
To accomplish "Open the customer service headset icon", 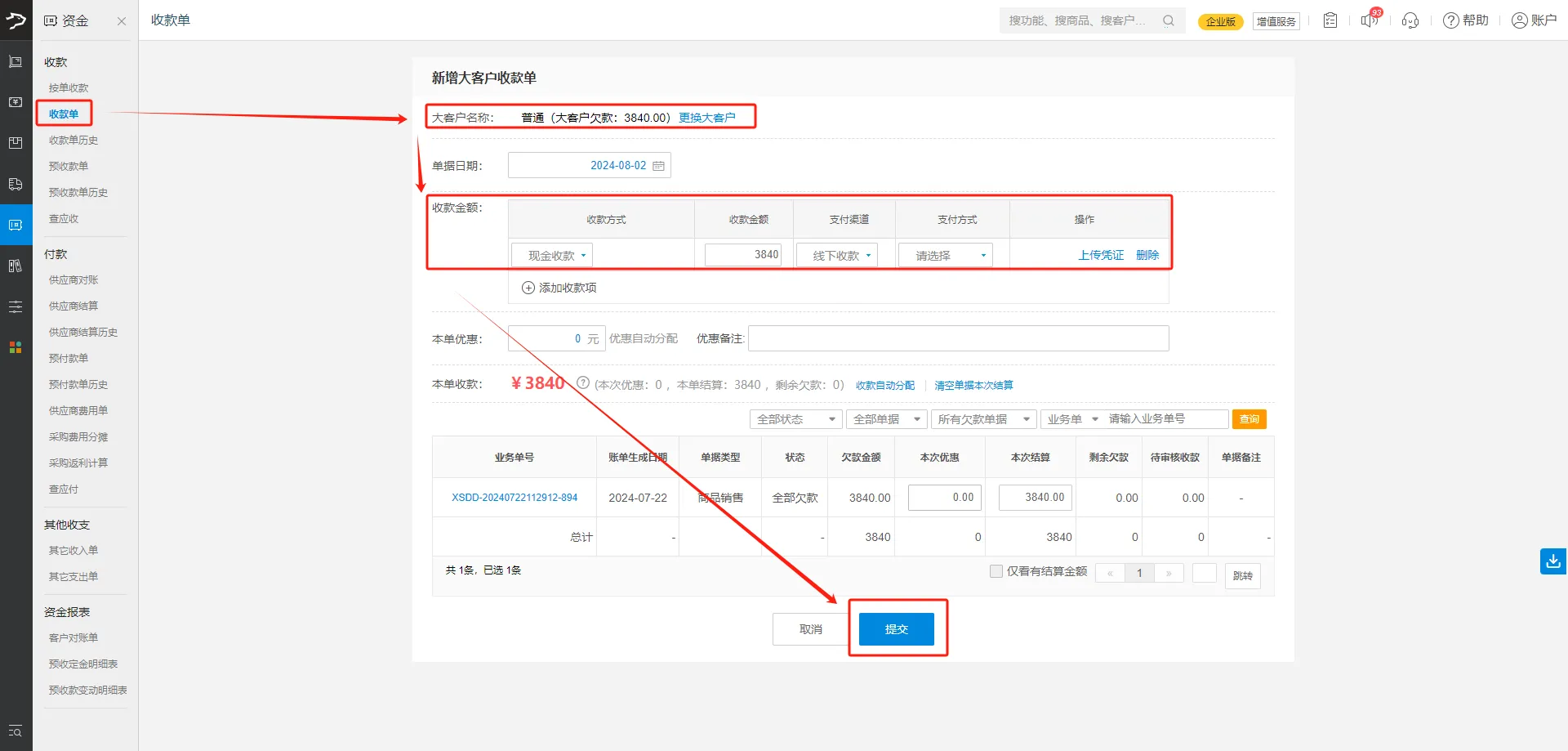I will point(1410,20).
